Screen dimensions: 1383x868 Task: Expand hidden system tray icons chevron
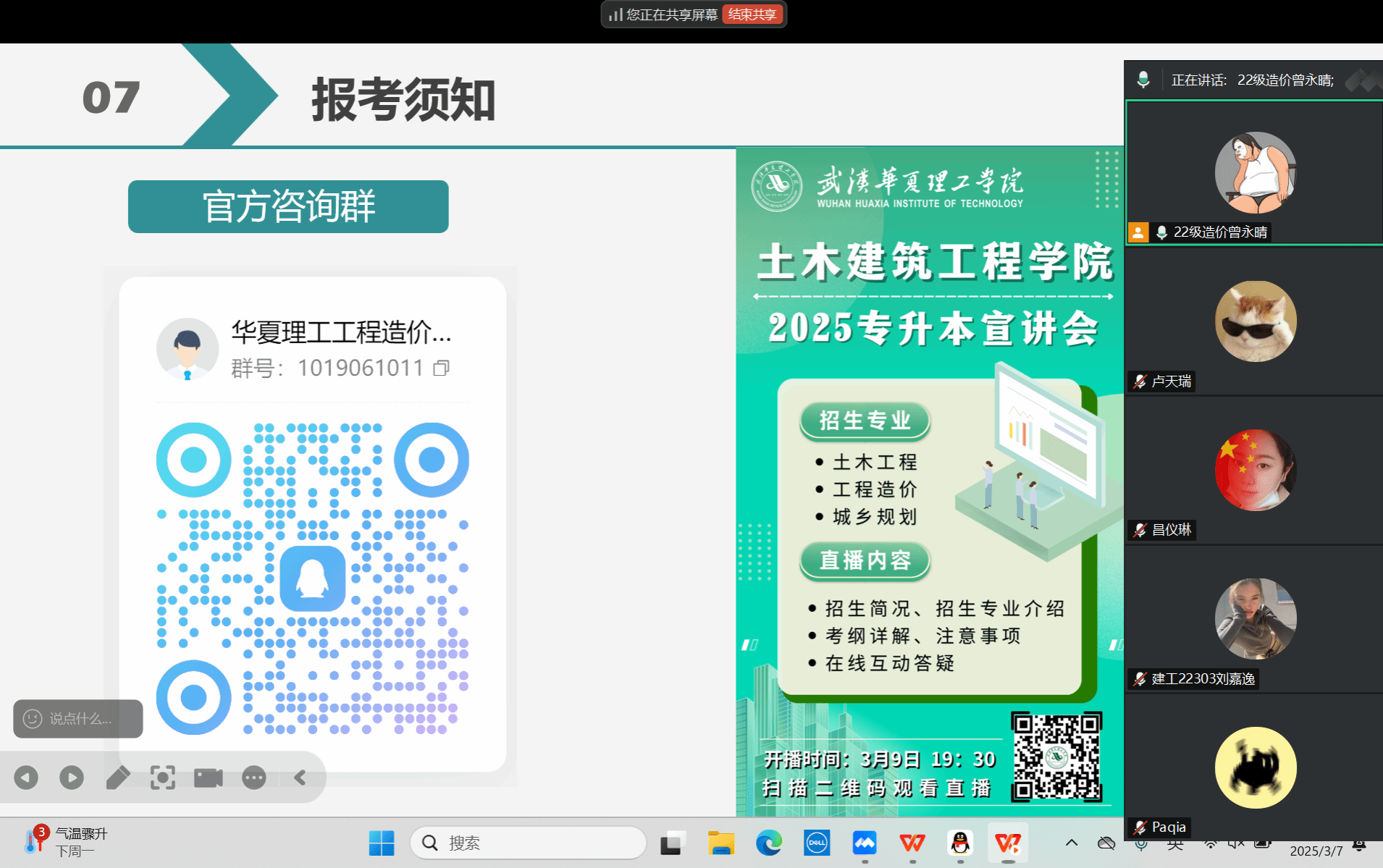[x=1072, y=843]
